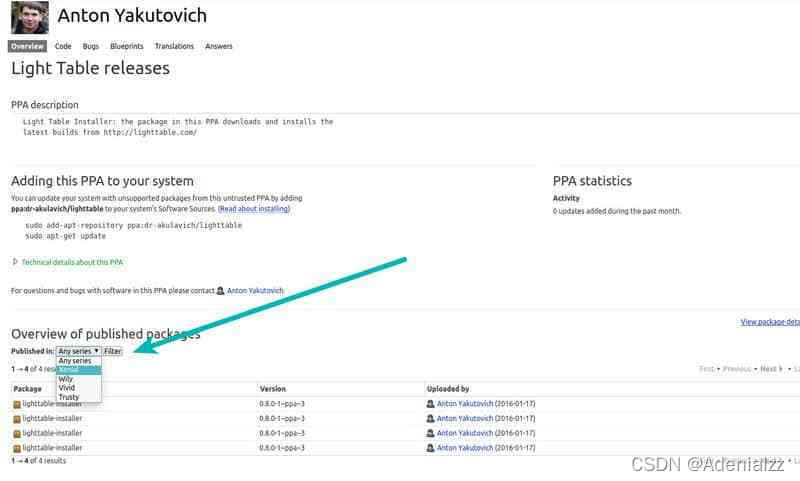Click person icon beside contact Anton Yakutovich
The image size is (800, 481).
click(x=220, y=291)
